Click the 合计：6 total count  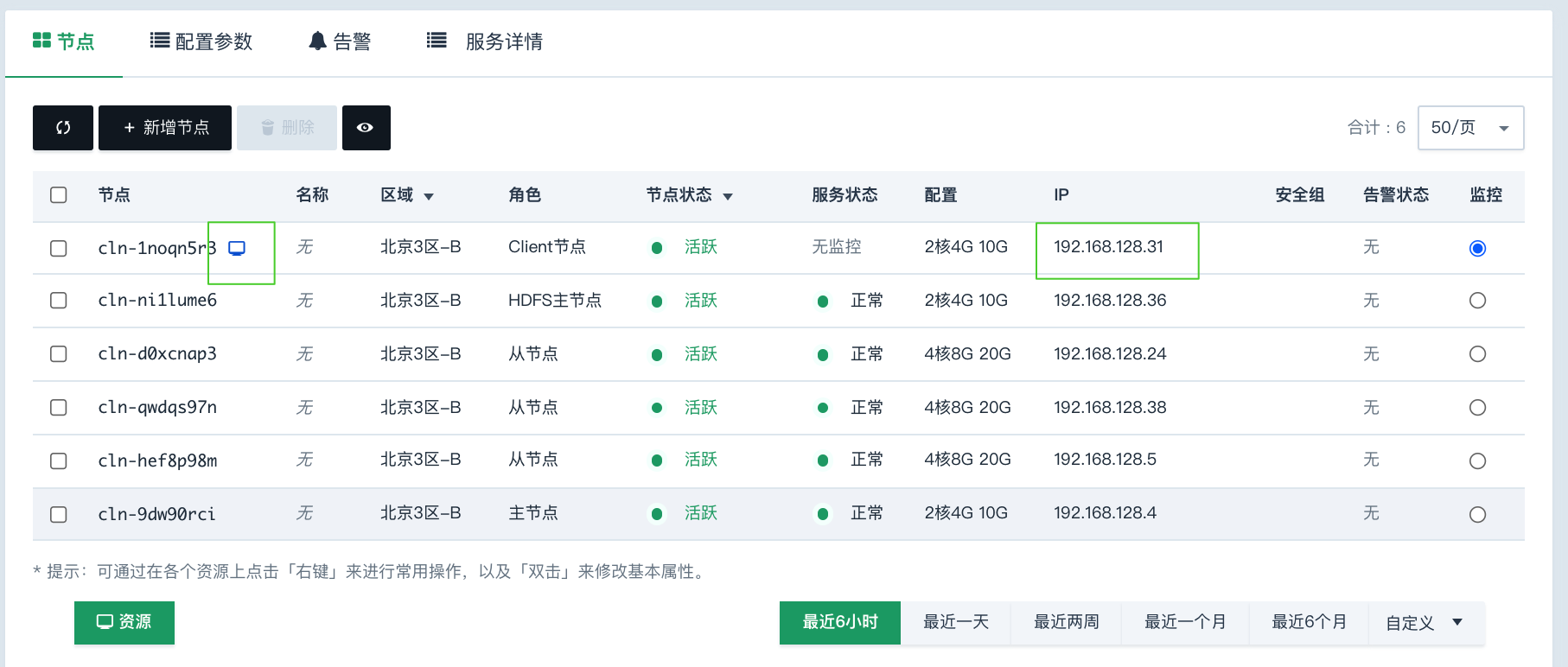coord(1376,128)
